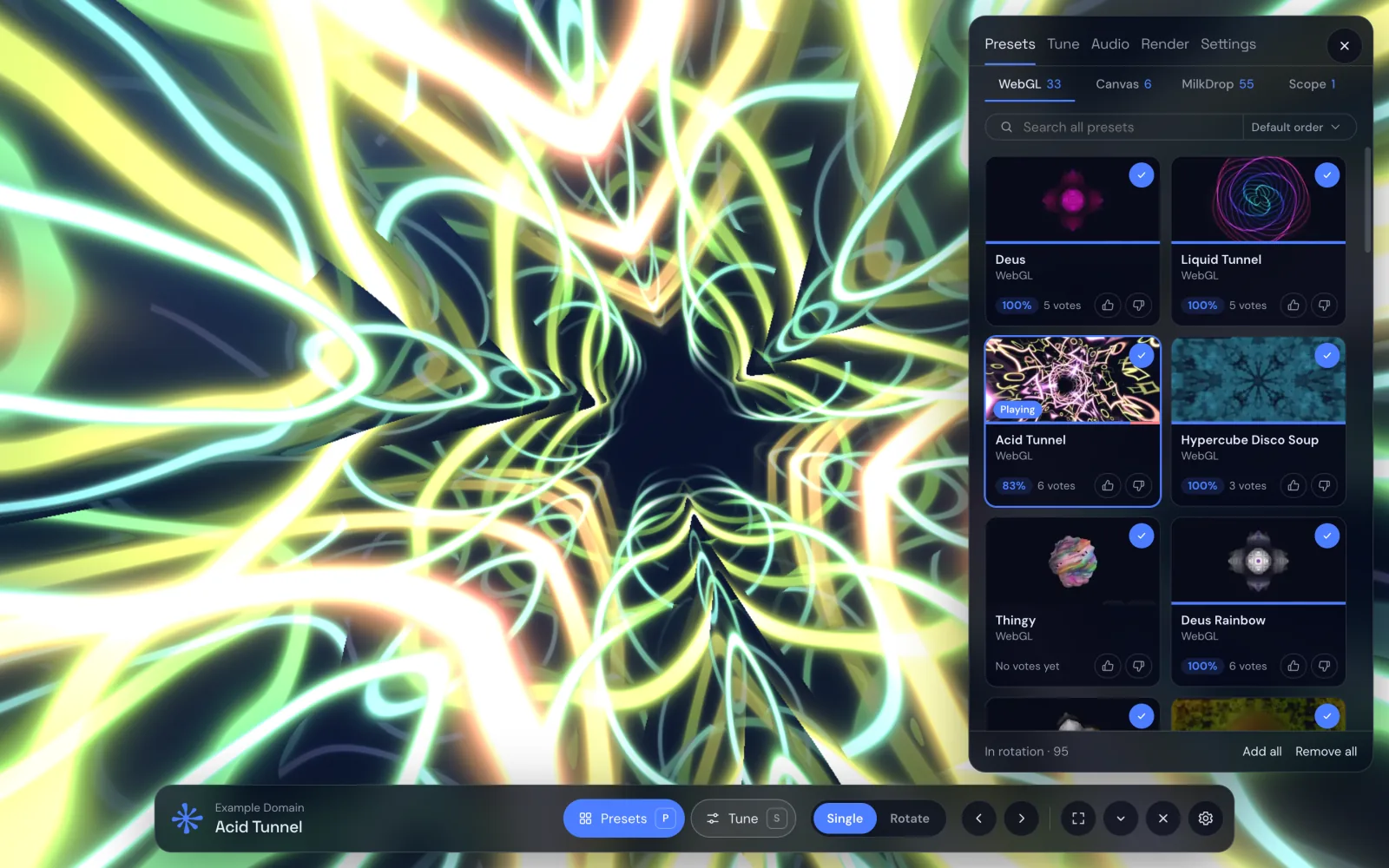Select the Liquid Tunnel thumbnail
The width and height of the screenshot is (1389, 868).
pos(1259,200)
